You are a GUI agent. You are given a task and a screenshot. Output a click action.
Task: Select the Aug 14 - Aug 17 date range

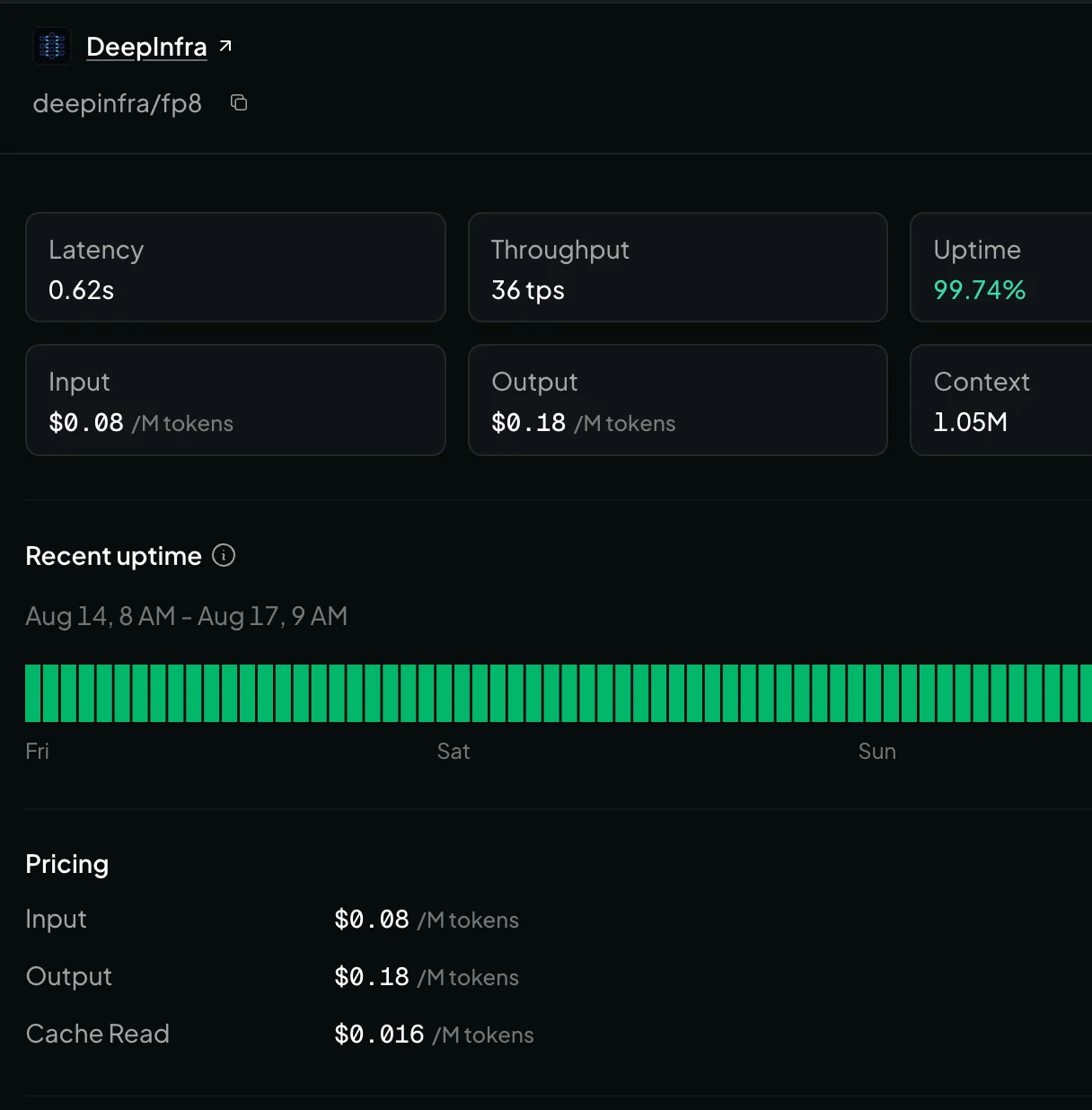[x=187, y=616]
